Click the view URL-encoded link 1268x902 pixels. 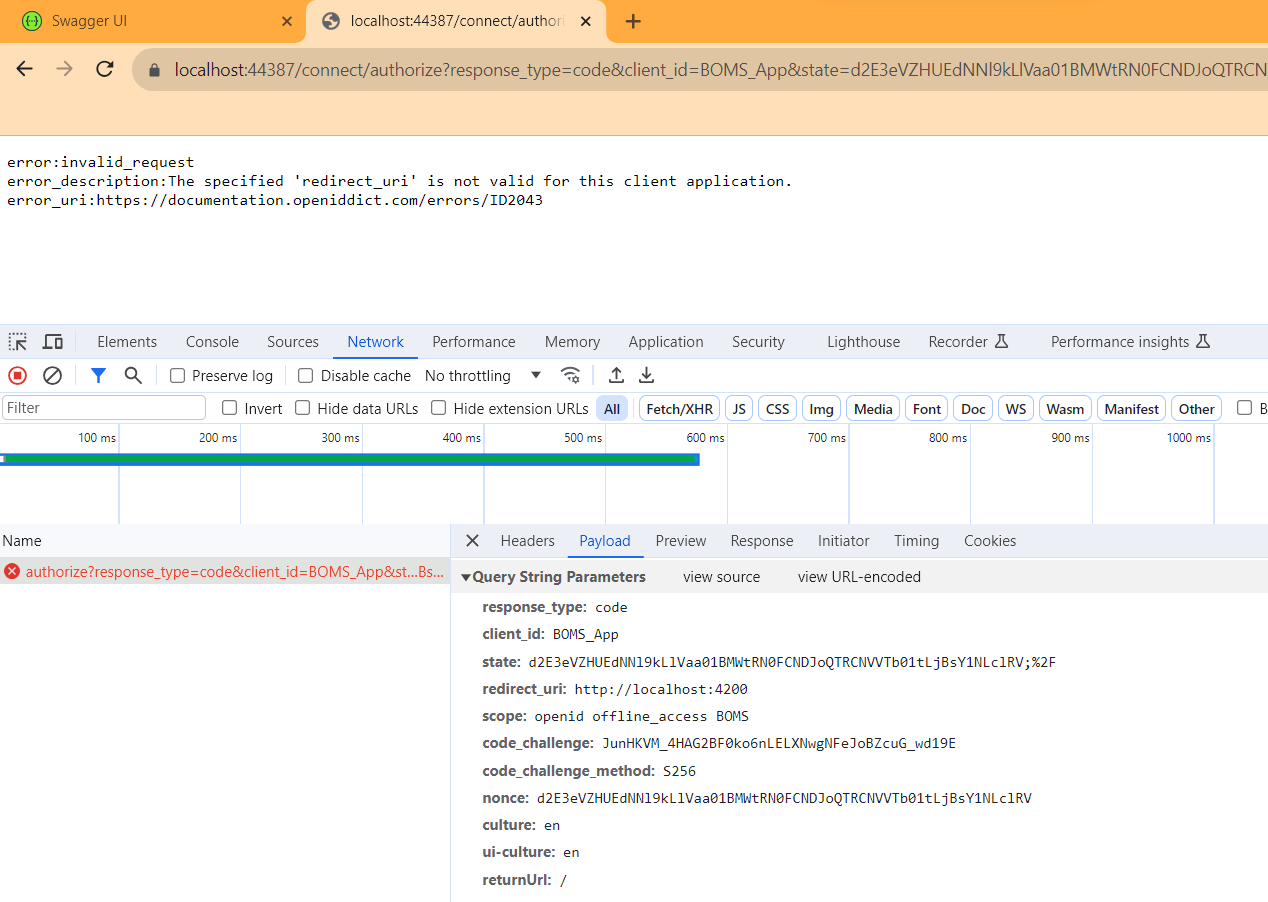[859, 577]
